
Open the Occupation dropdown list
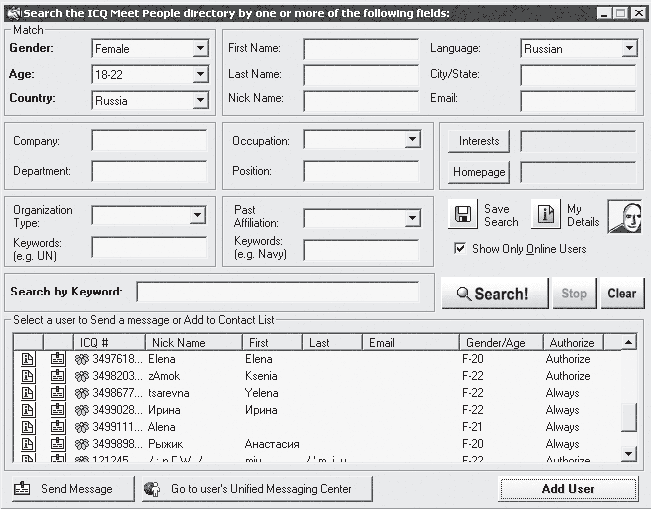click(x=412, y=139)
